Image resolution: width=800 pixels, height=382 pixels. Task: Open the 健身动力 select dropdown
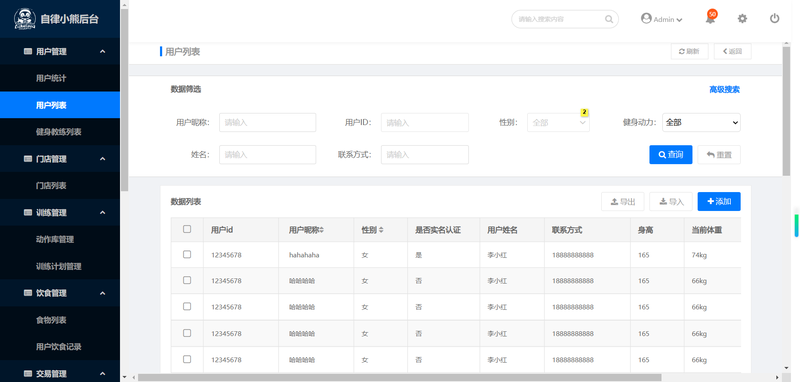(x=701, y=122)
